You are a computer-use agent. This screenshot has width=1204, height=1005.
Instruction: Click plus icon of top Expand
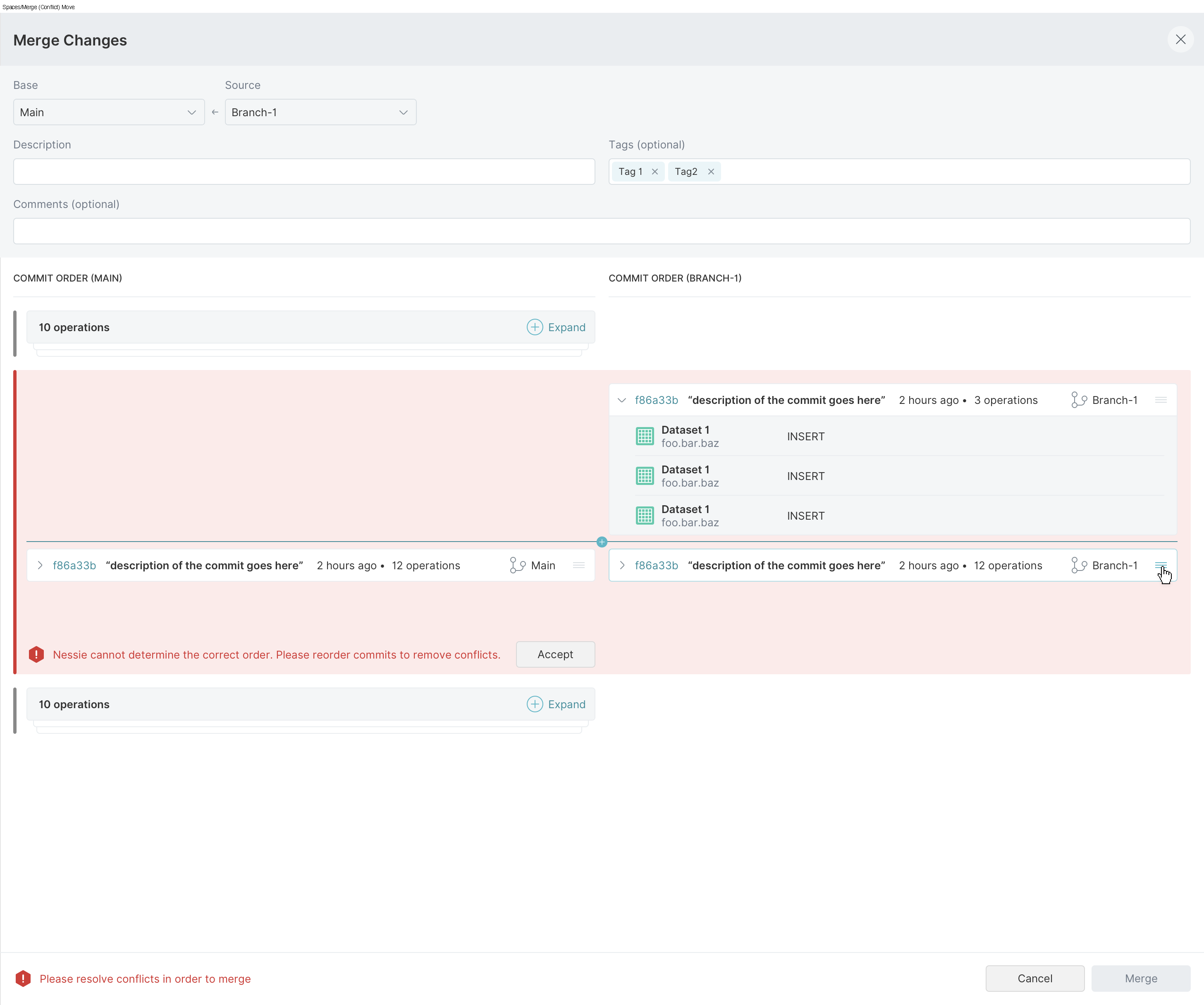pos(534,327)
